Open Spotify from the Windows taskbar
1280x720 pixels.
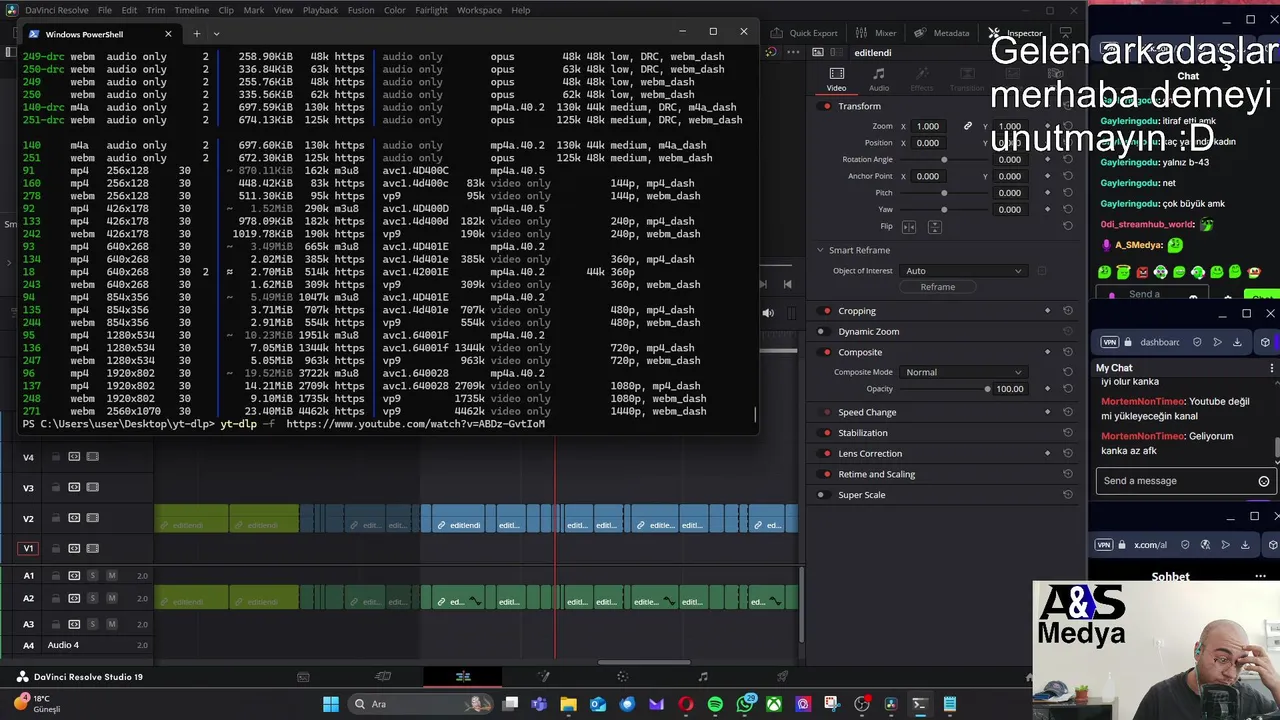[x=715, y=704]
